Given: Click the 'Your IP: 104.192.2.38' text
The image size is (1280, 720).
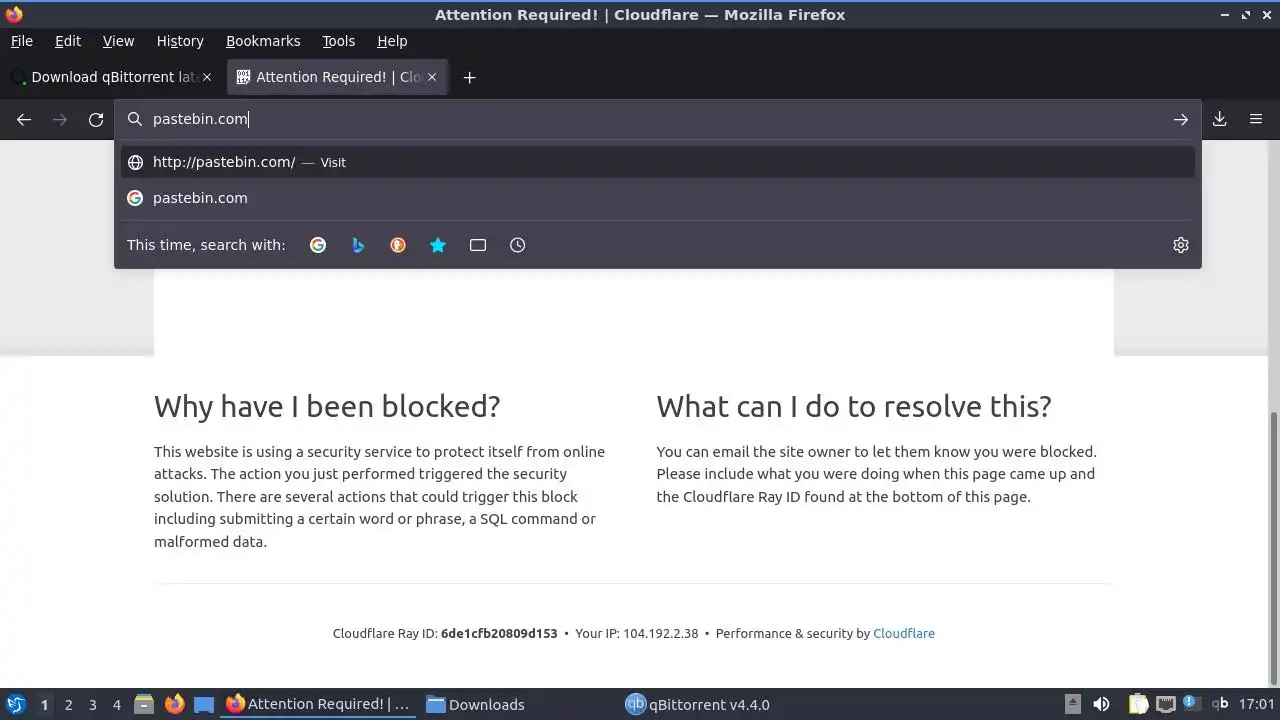Looking at the screenshot, I should point(637,633).
